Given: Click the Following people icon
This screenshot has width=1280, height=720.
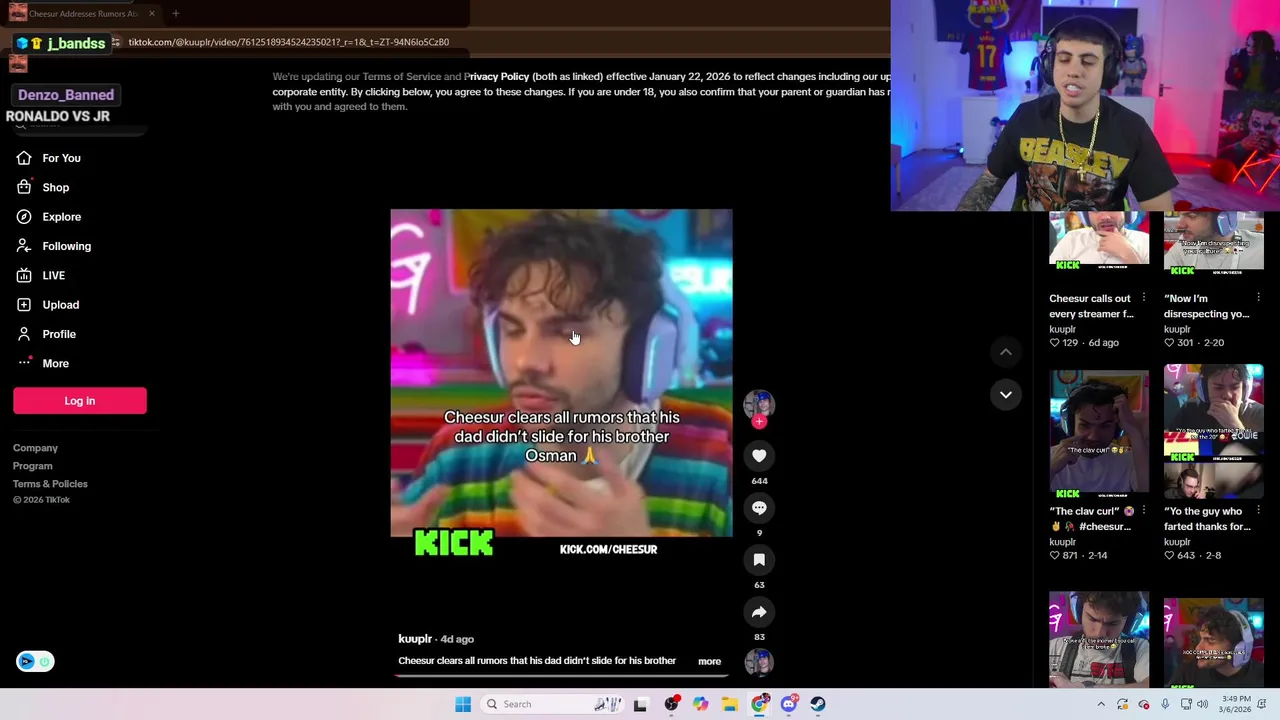Looking at the screenshot, I should point(24,246).
